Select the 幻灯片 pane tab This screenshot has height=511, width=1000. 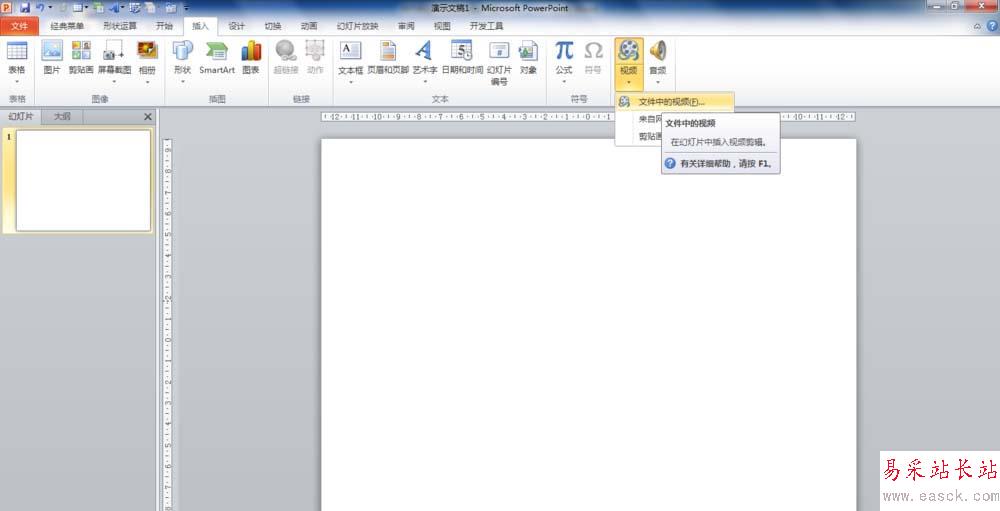20,117
